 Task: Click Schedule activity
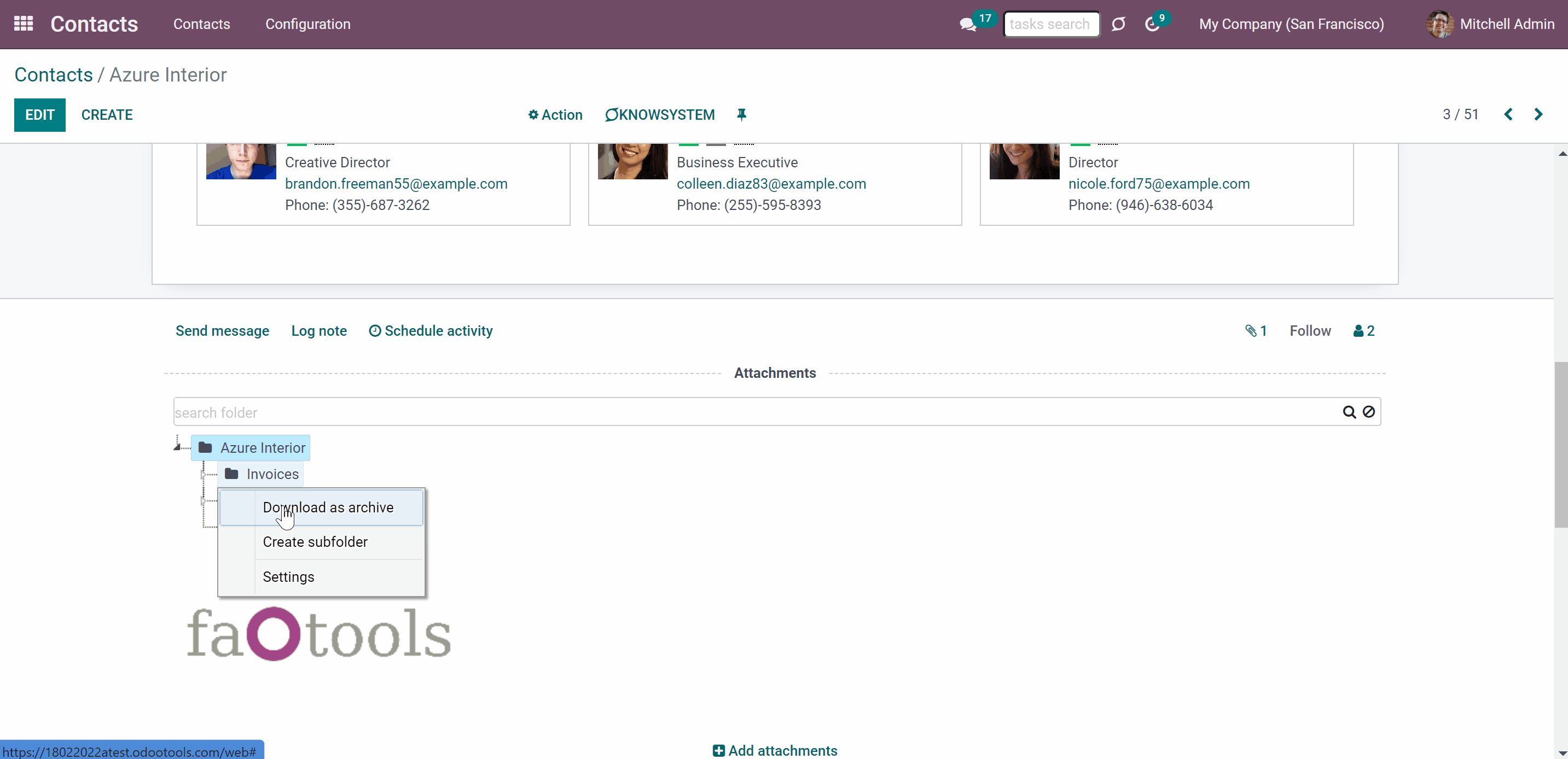pos(431,331)
